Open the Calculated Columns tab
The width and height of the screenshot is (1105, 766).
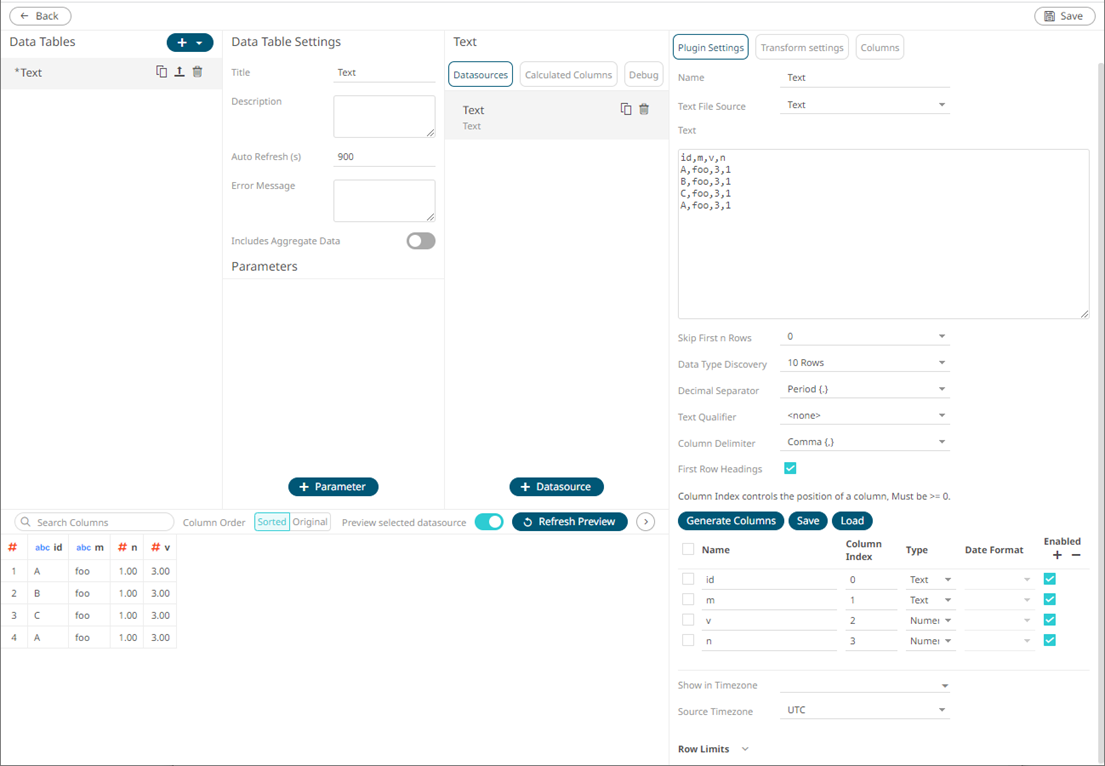[568, 75]
